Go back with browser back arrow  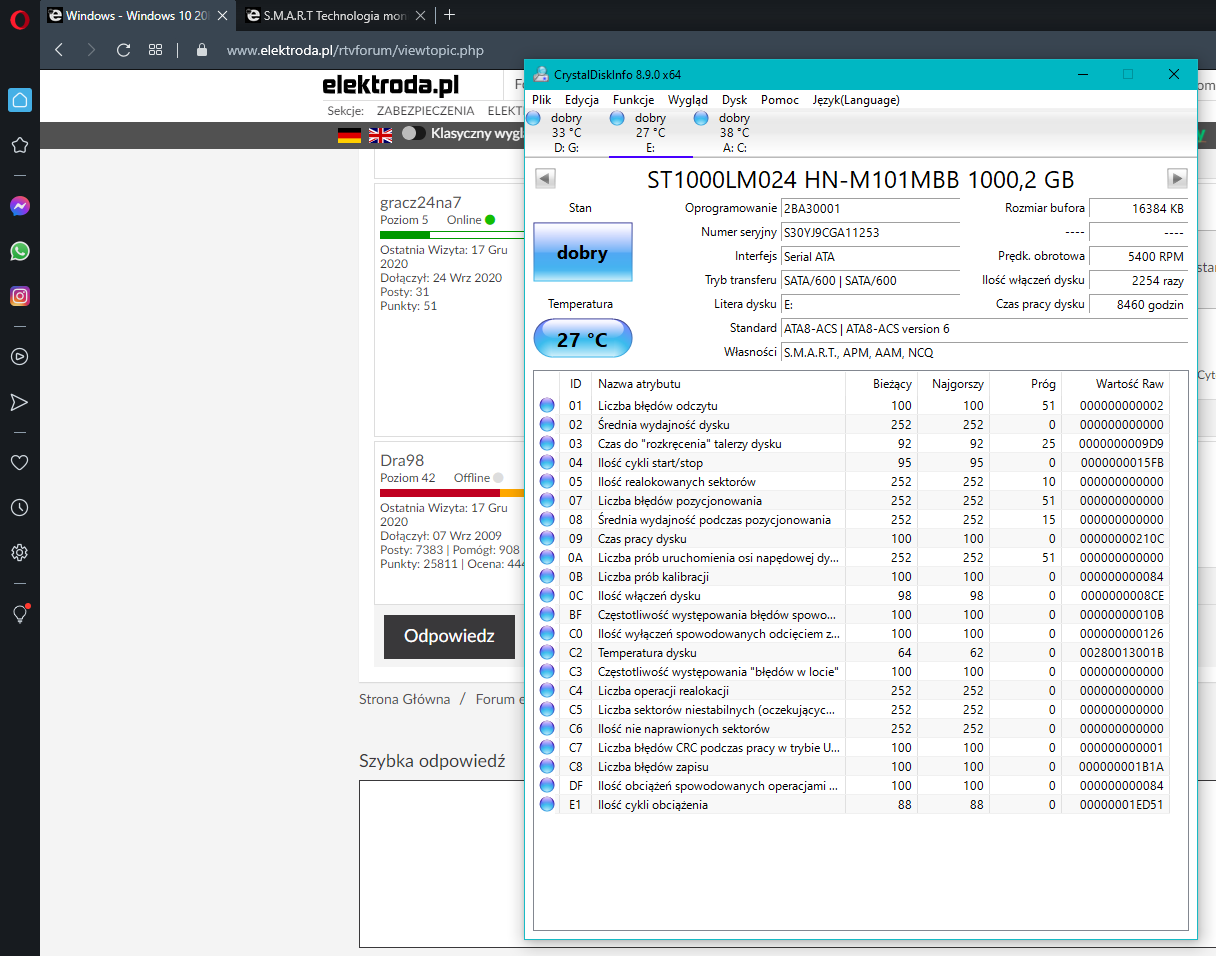coord(58,50)
